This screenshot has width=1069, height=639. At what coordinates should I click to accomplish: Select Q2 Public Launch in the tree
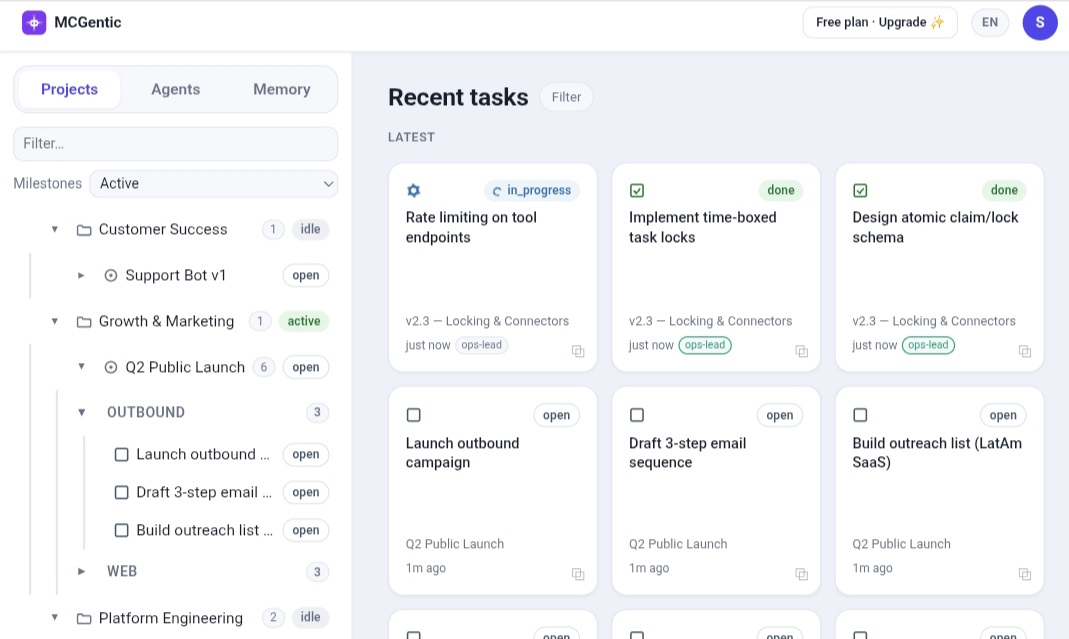tap(185, 368)
